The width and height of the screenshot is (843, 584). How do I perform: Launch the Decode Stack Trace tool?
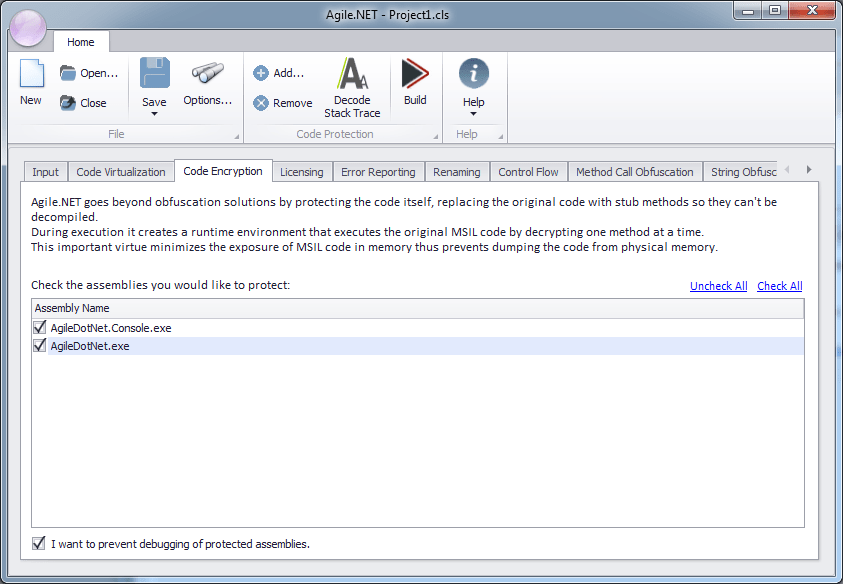coord(352,88)
